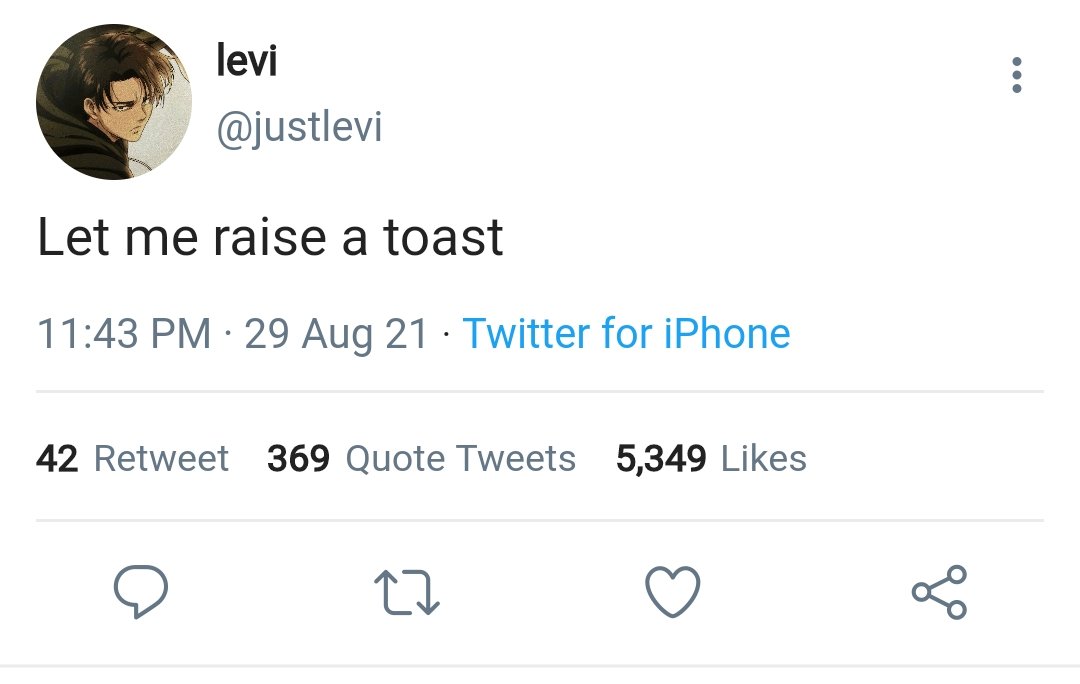Click the 29 Aug 21 date
The width and height of the screenshot is (1080, 684).
point(336,335)
